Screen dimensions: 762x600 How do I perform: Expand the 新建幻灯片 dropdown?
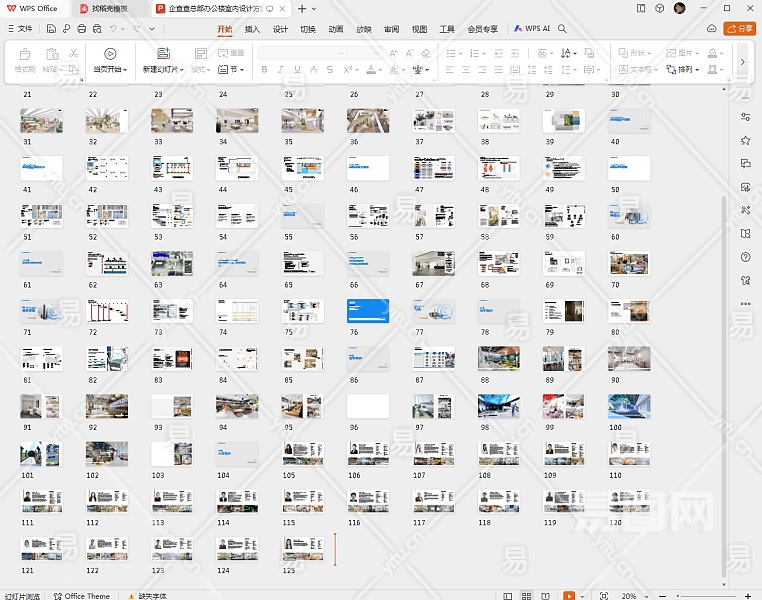click(183, 70)
